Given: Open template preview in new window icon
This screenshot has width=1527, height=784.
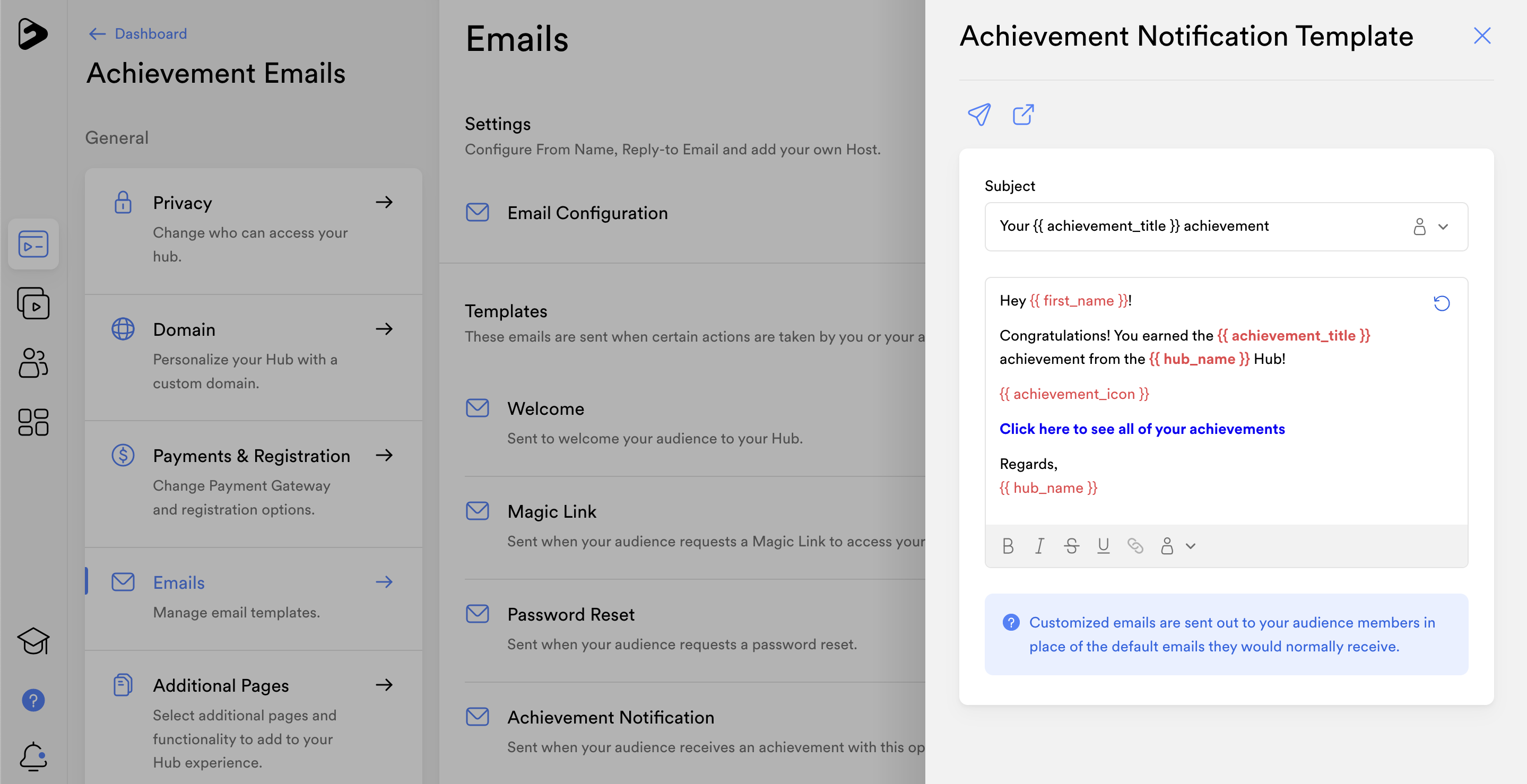Looking at the screenshot, I should pos(1023,115).
